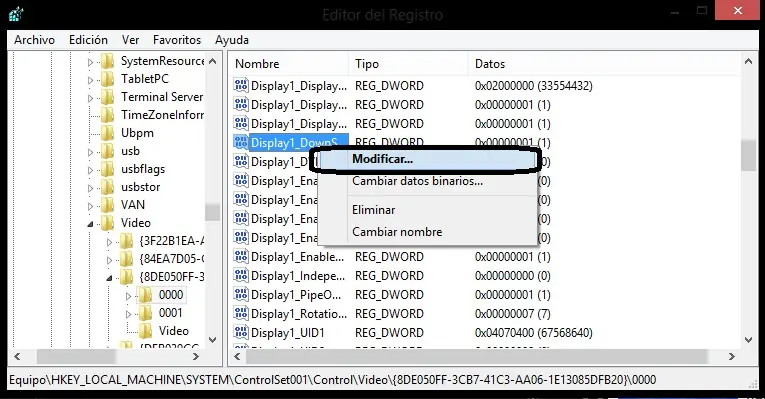Sort by the Datos column header
The width and height of the screenshot is (765, 399).
pyautogui.click(x=605, y=64)
